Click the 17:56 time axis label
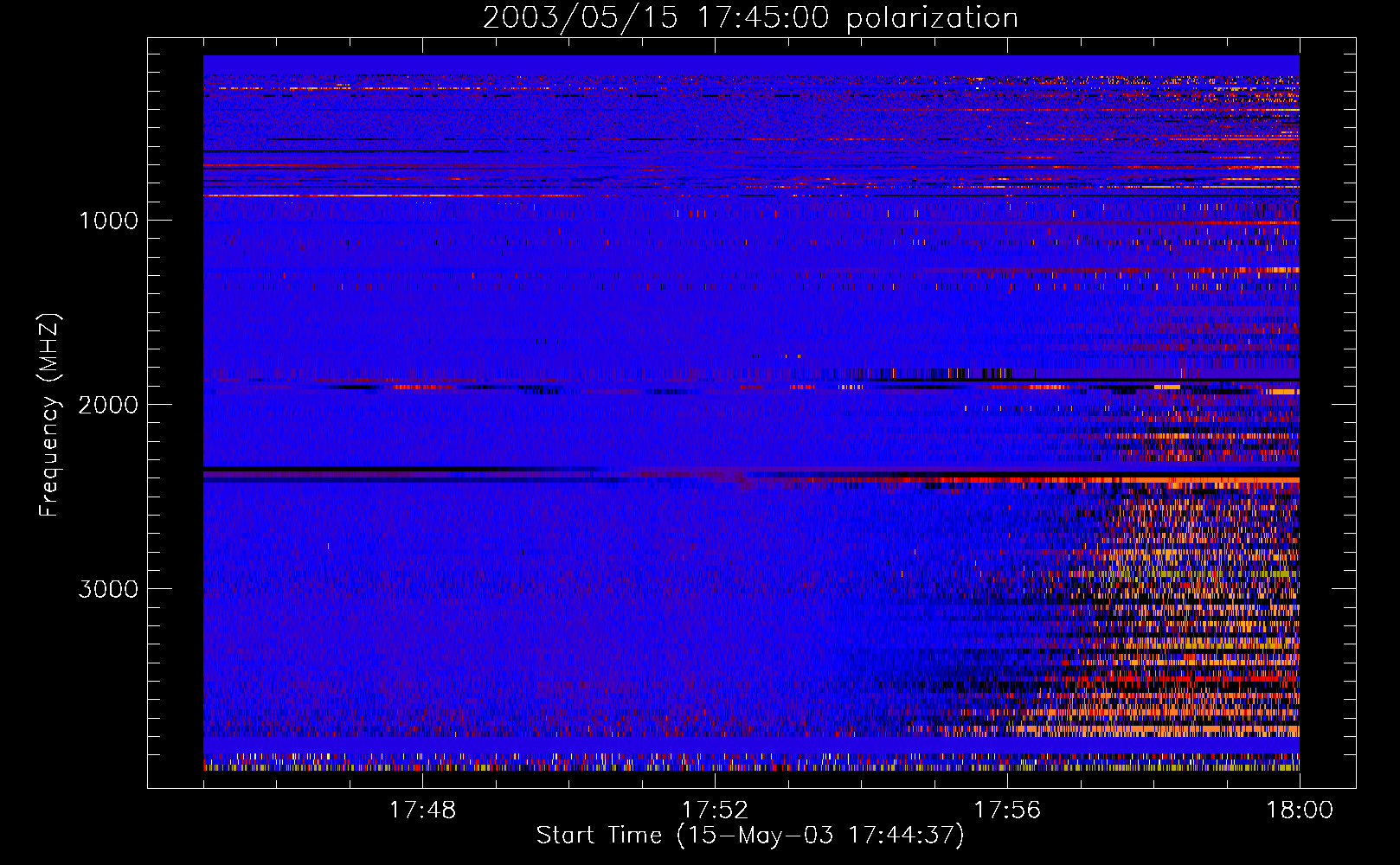 tap(1007, 811)
